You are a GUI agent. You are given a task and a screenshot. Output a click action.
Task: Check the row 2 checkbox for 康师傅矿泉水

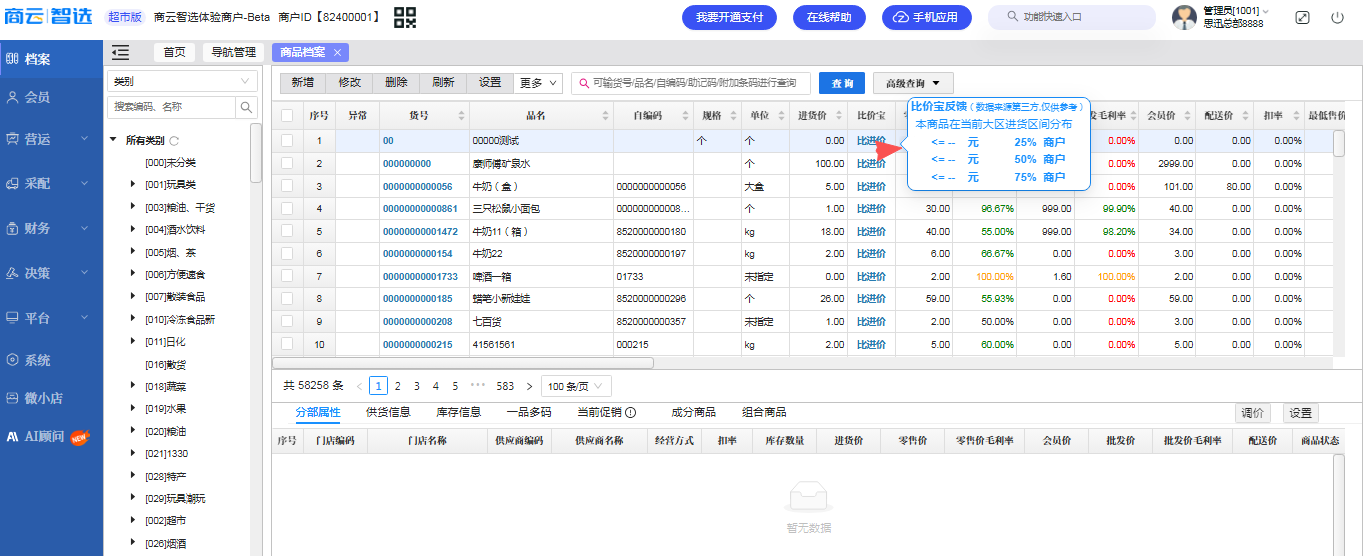[x=287, y=163]
